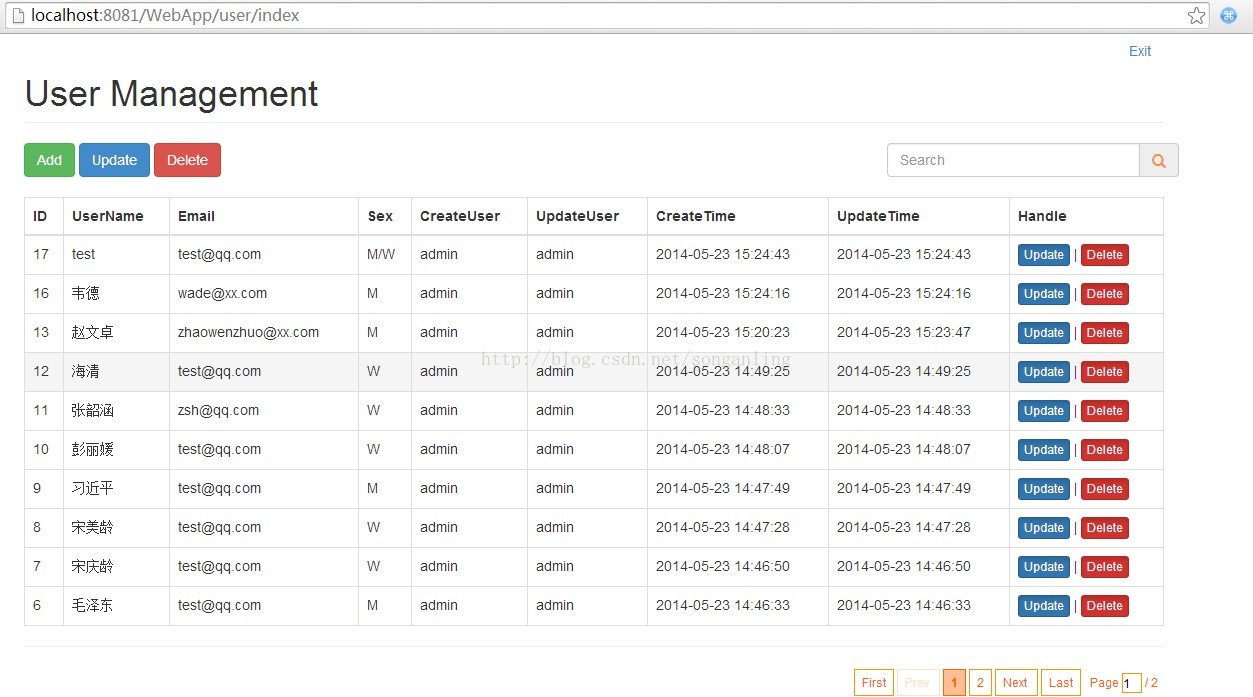
Task: Delete row with ID 12
Action: coord(1104,372)
